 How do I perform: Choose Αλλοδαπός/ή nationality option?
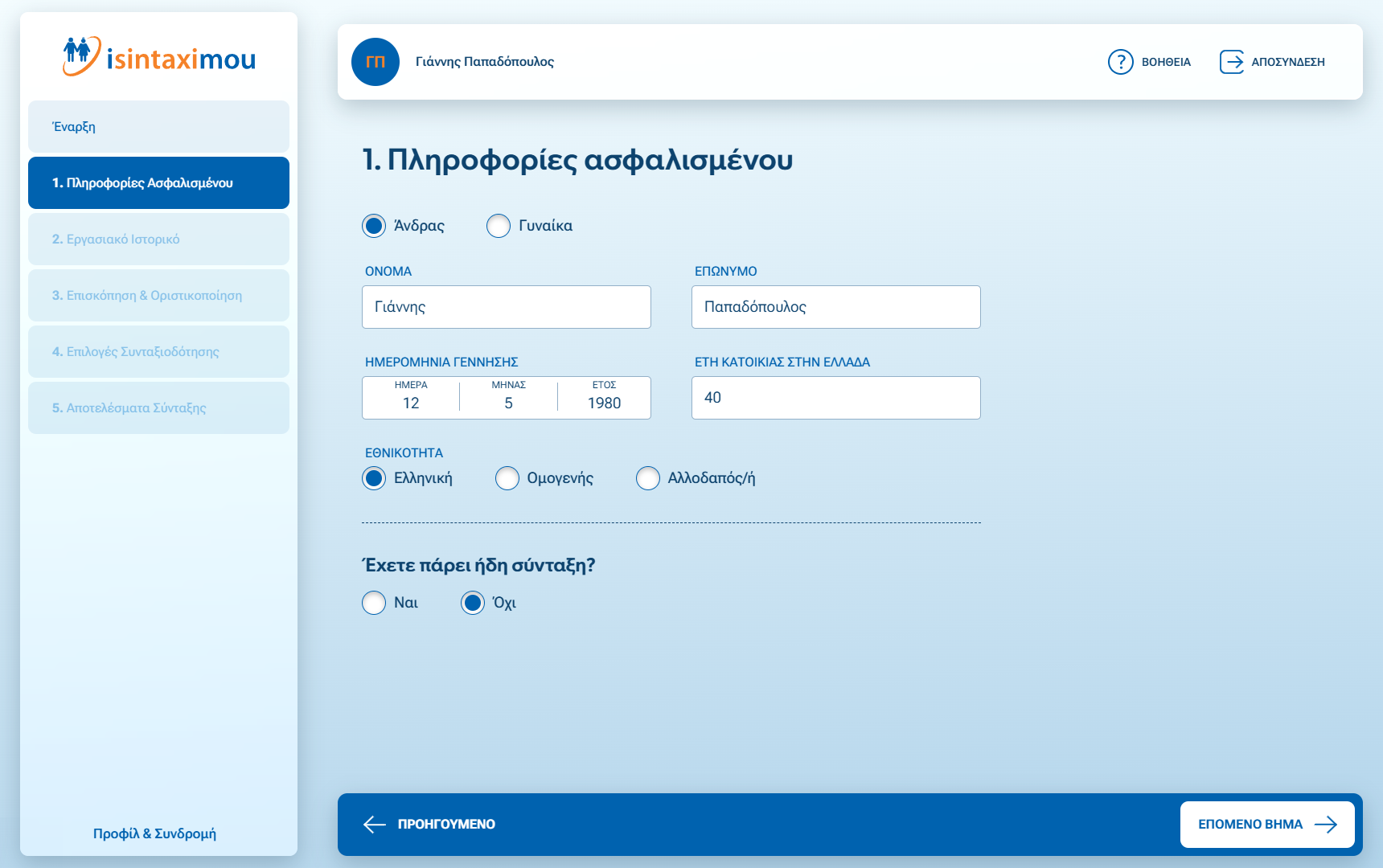[648, 478]
